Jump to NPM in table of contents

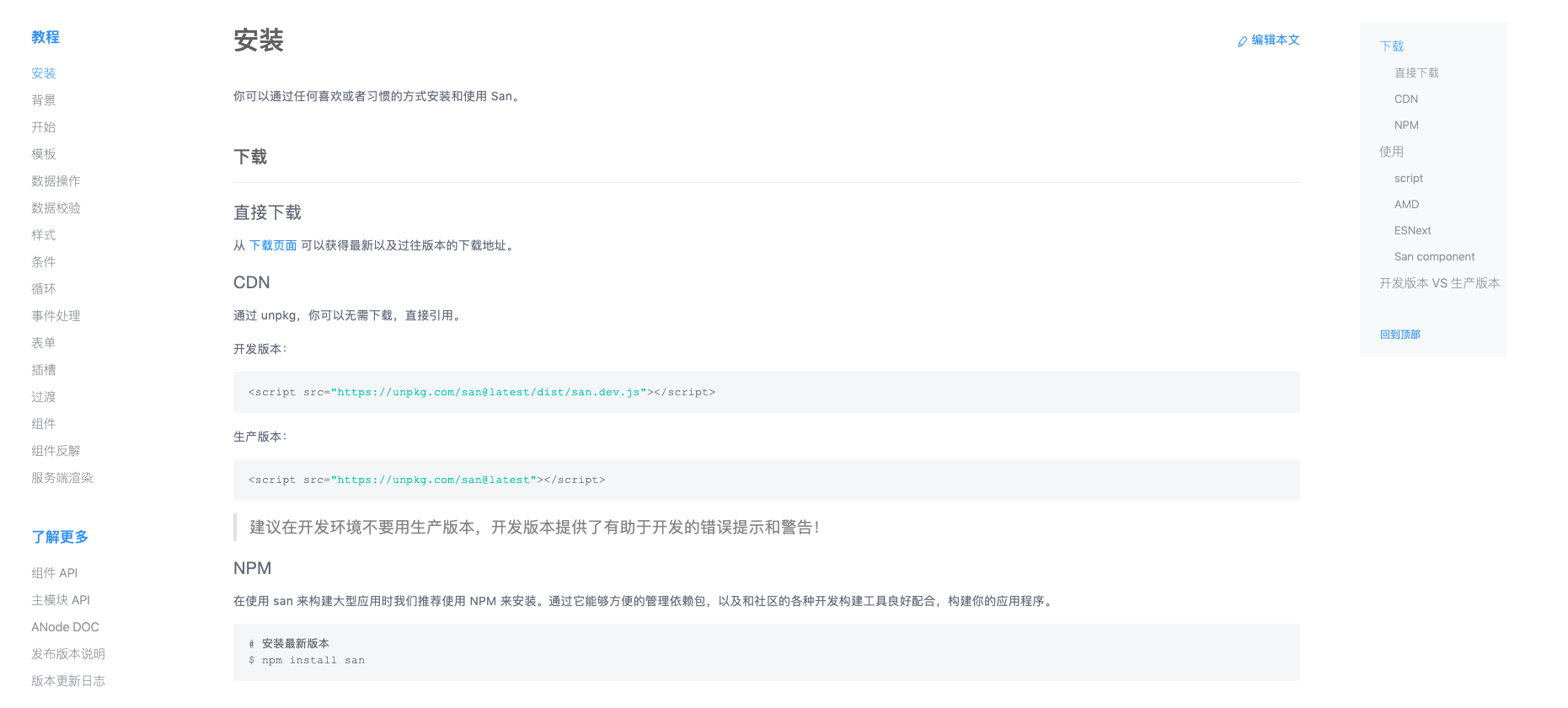[x=1406, y=126]
